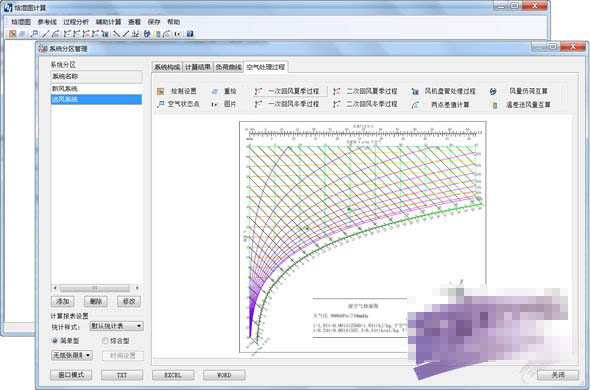Viewport: 590px width, 390px height.
Task: Open the 统计样式 默认统计表 dropdown
Action: pos(116,326)
